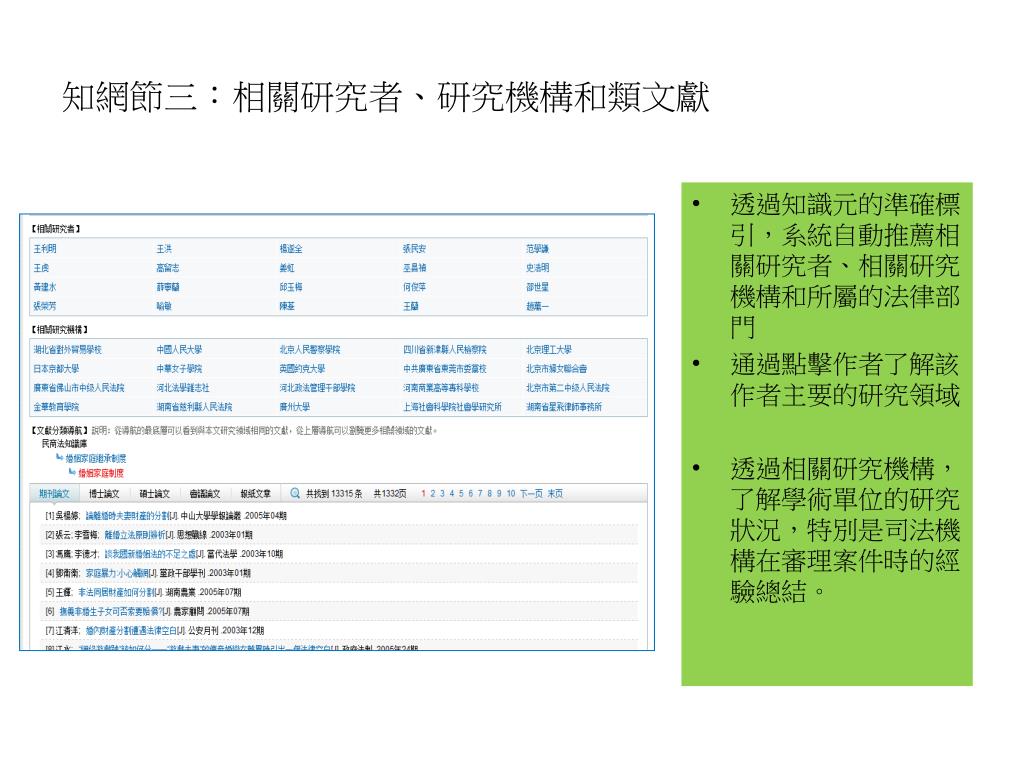Select institution 湖南省星沁律師事務所

(564, 406)
